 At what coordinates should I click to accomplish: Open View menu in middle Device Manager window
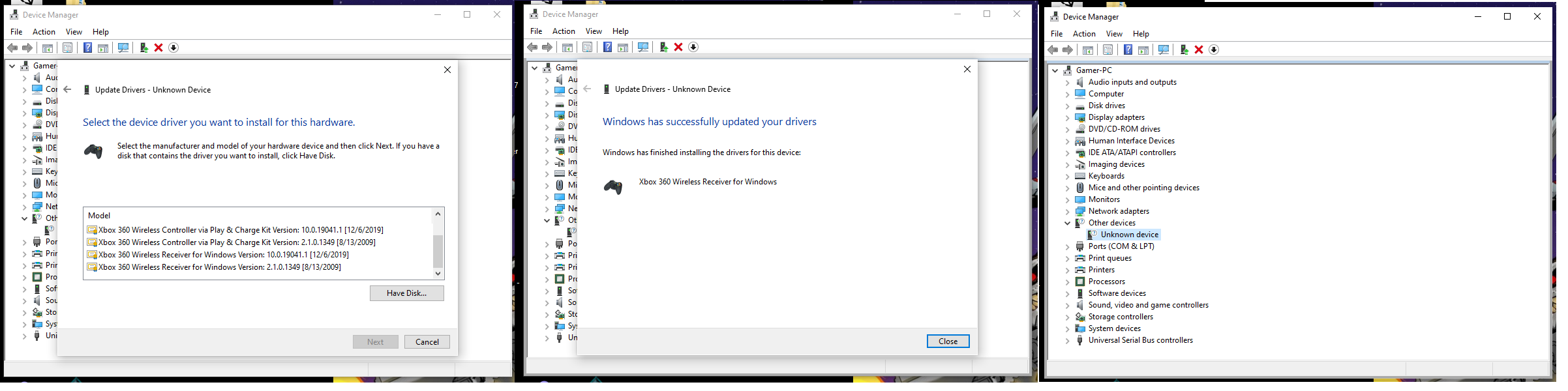click(594, 31)
